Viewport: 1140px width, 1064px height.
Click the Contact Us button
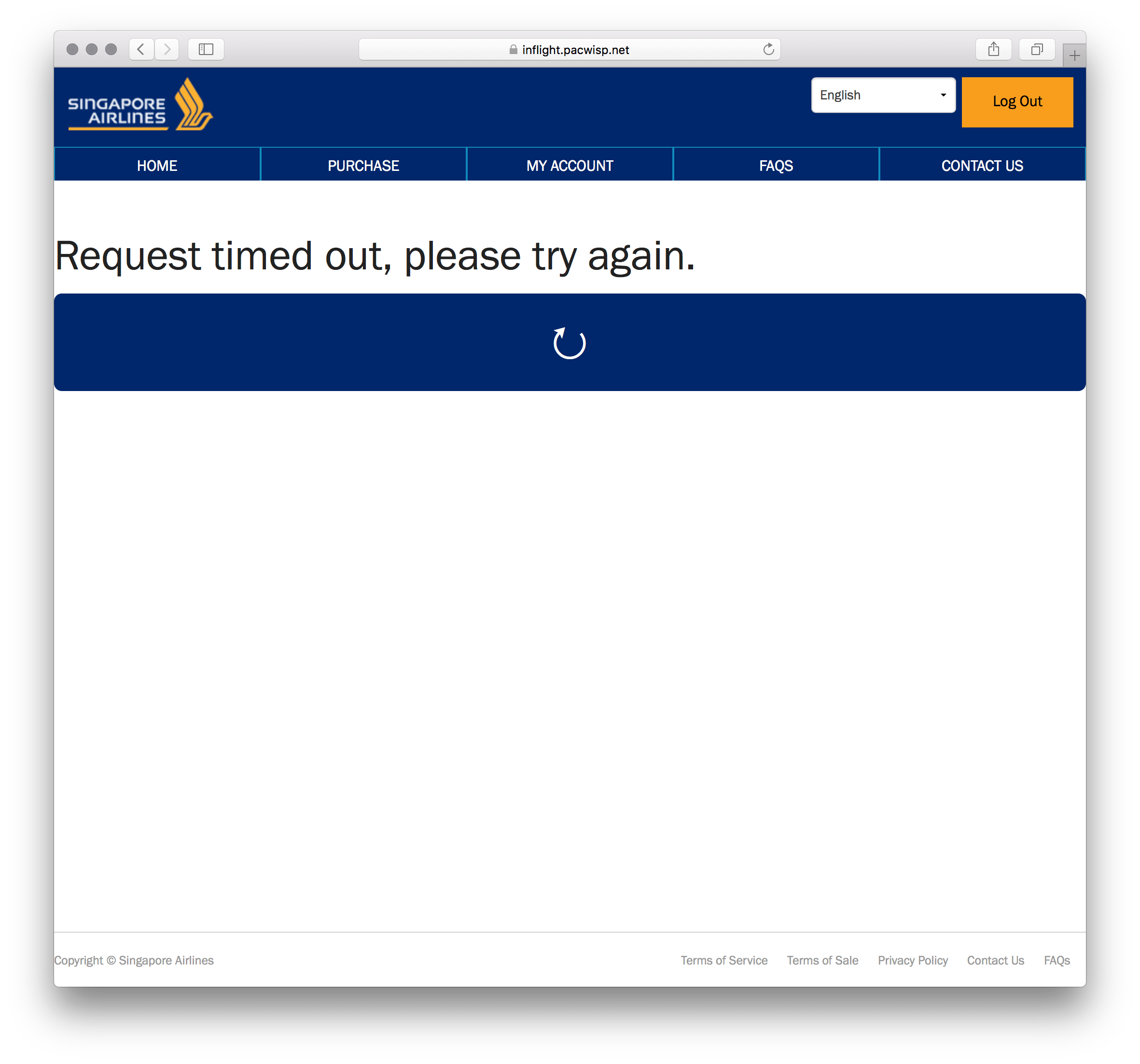[x=983, y=165]
